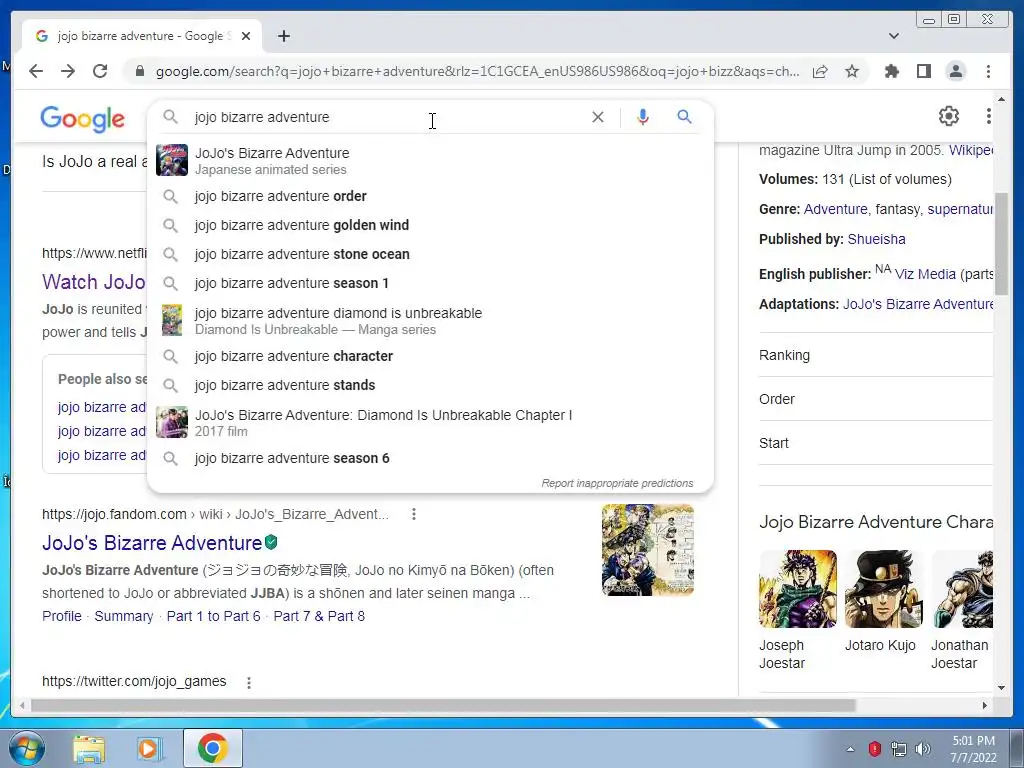Viewport: 1024px width, 768px height.
Task: Click the Chrome taskbar icon
Action: 212,748
